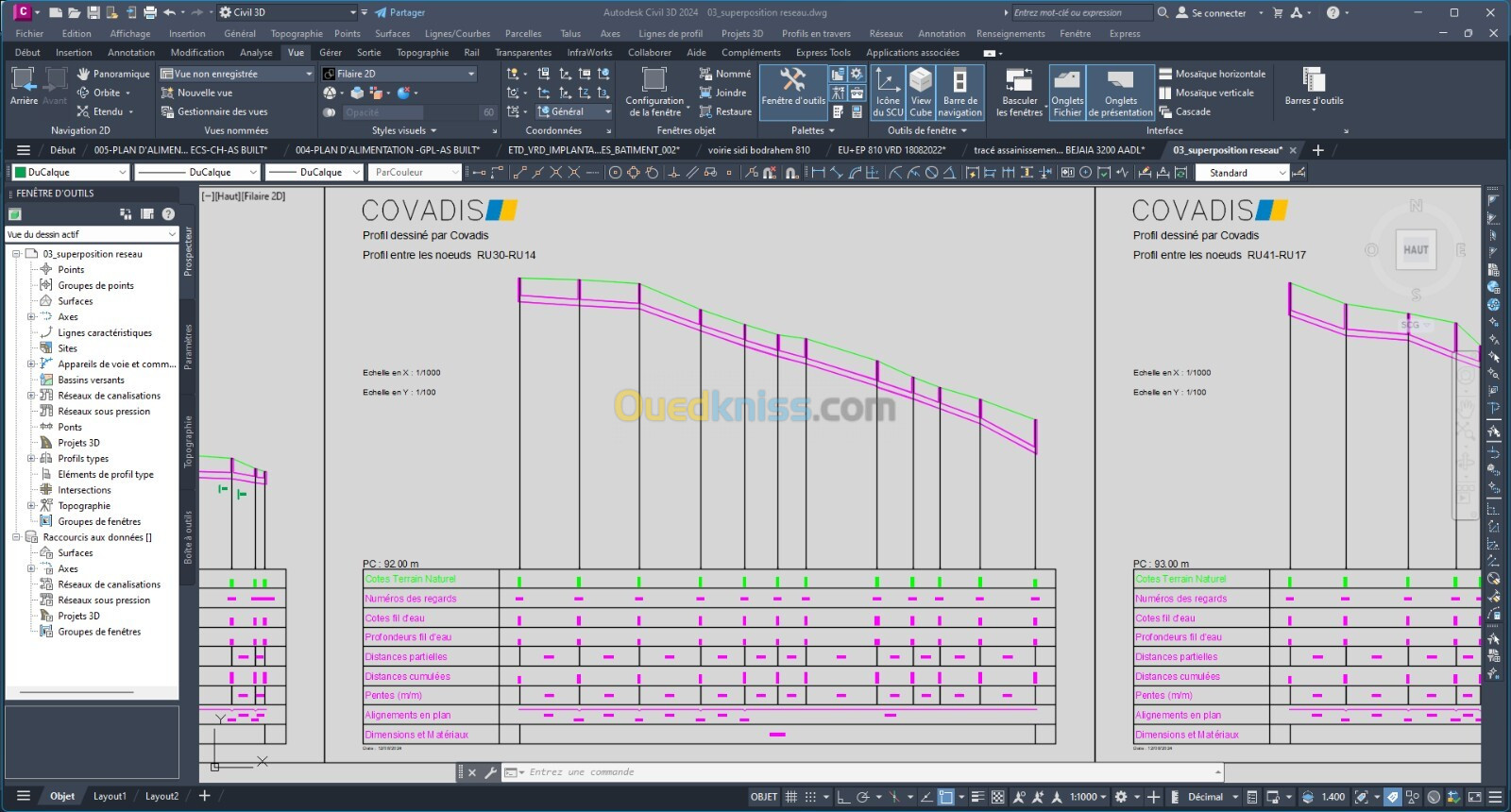Image resolution: width=1511 pixels, height=812 pixels.
Task: Switch to Layout2 tab
Action: point(161,796)
